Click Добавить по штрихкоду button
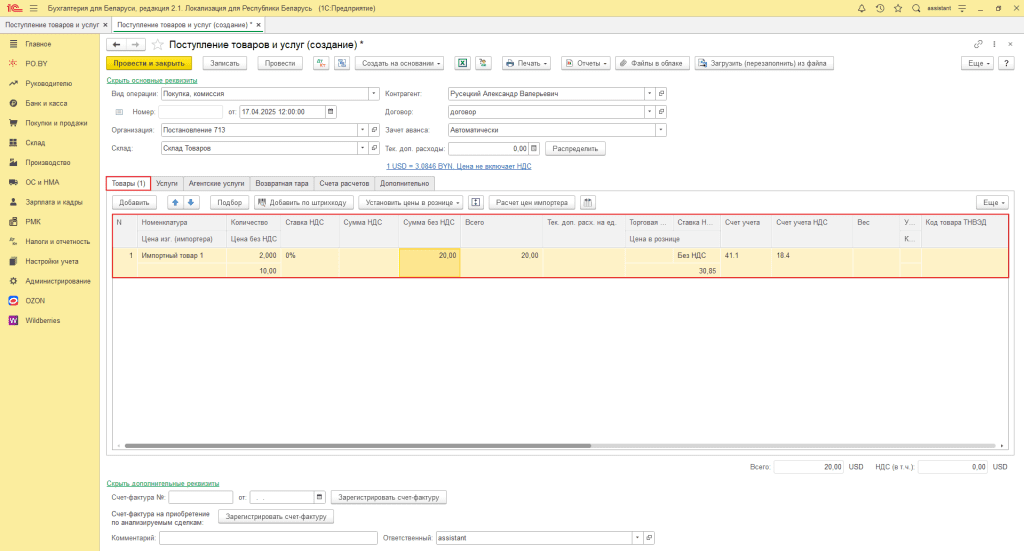 [x=304, y=202]
